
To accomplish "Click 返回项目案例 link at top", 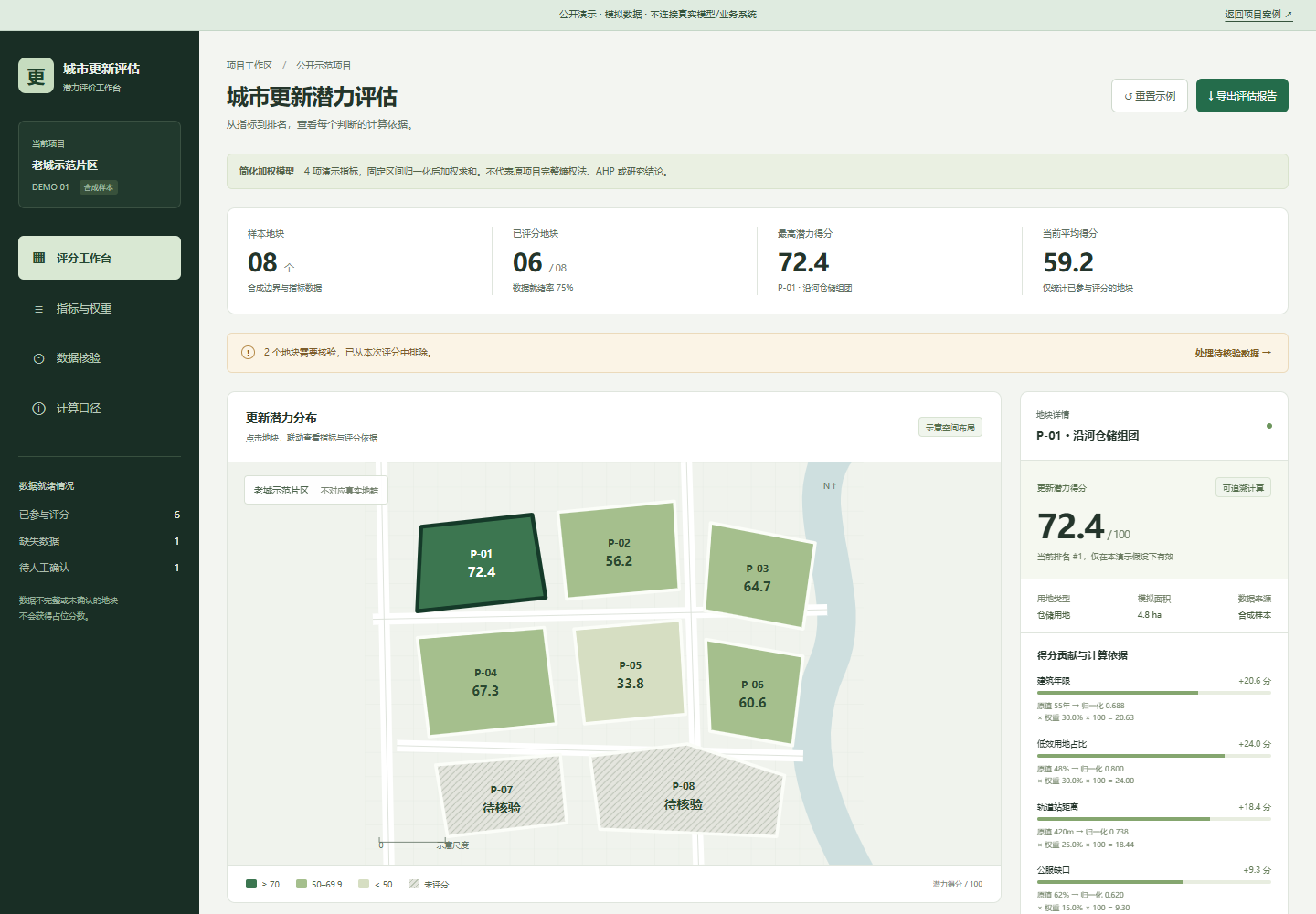I will coord(1258,14).
